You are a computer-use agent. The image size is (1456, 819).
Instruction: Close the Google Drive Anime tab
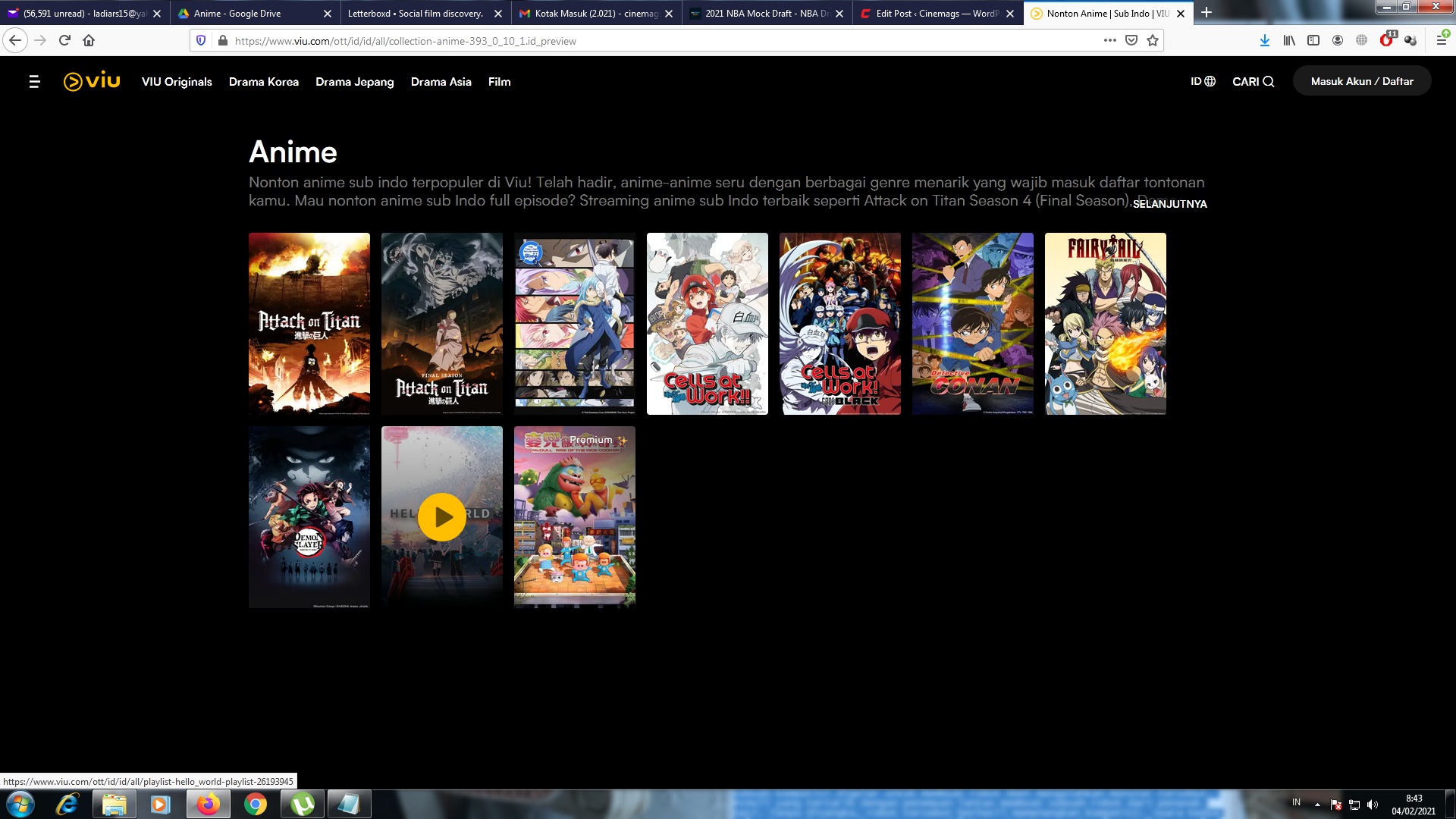pos(328,14)
